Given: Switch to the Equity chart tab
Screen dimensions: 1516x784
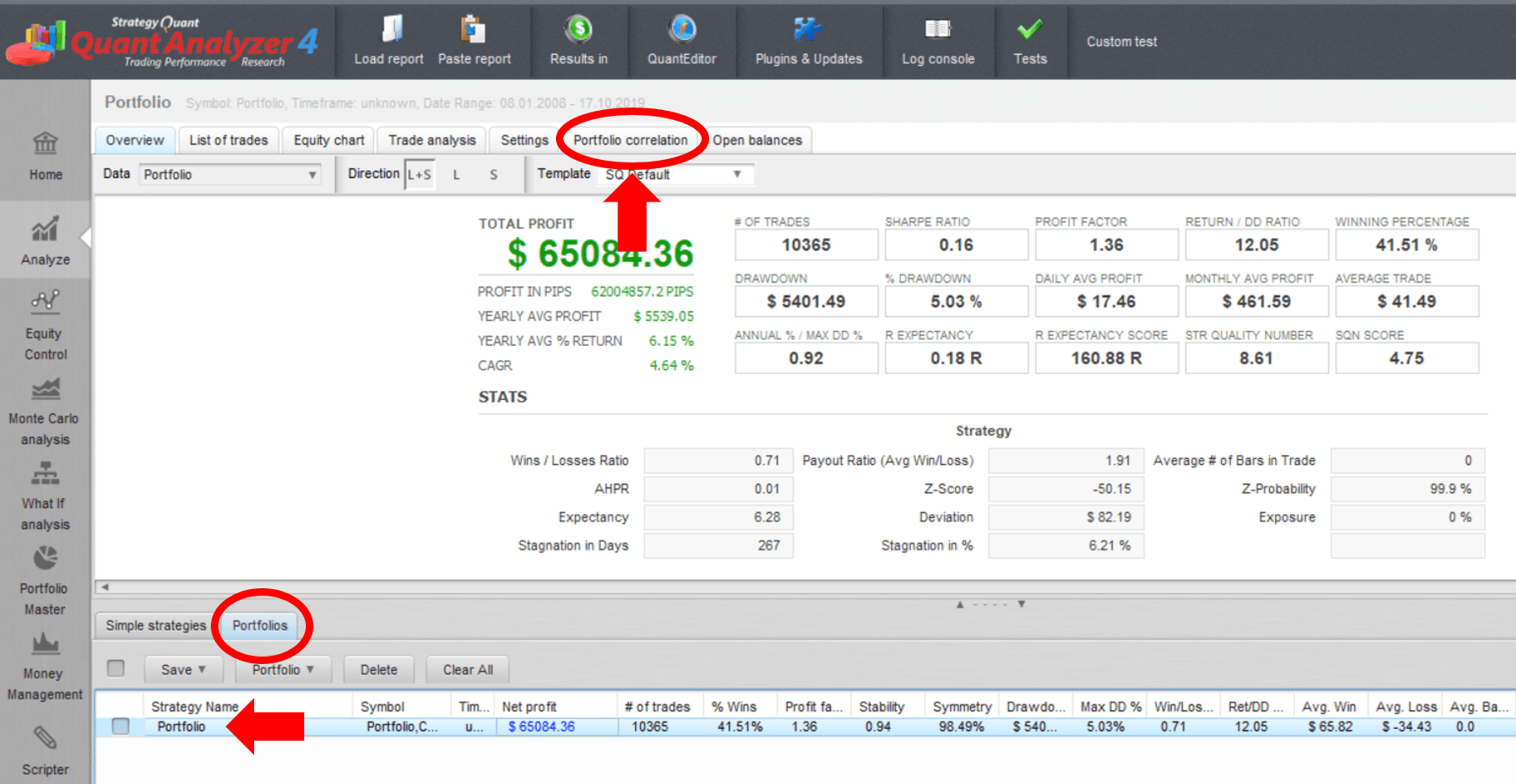Looking at the screenshot, I should click(x=328, y=140).
